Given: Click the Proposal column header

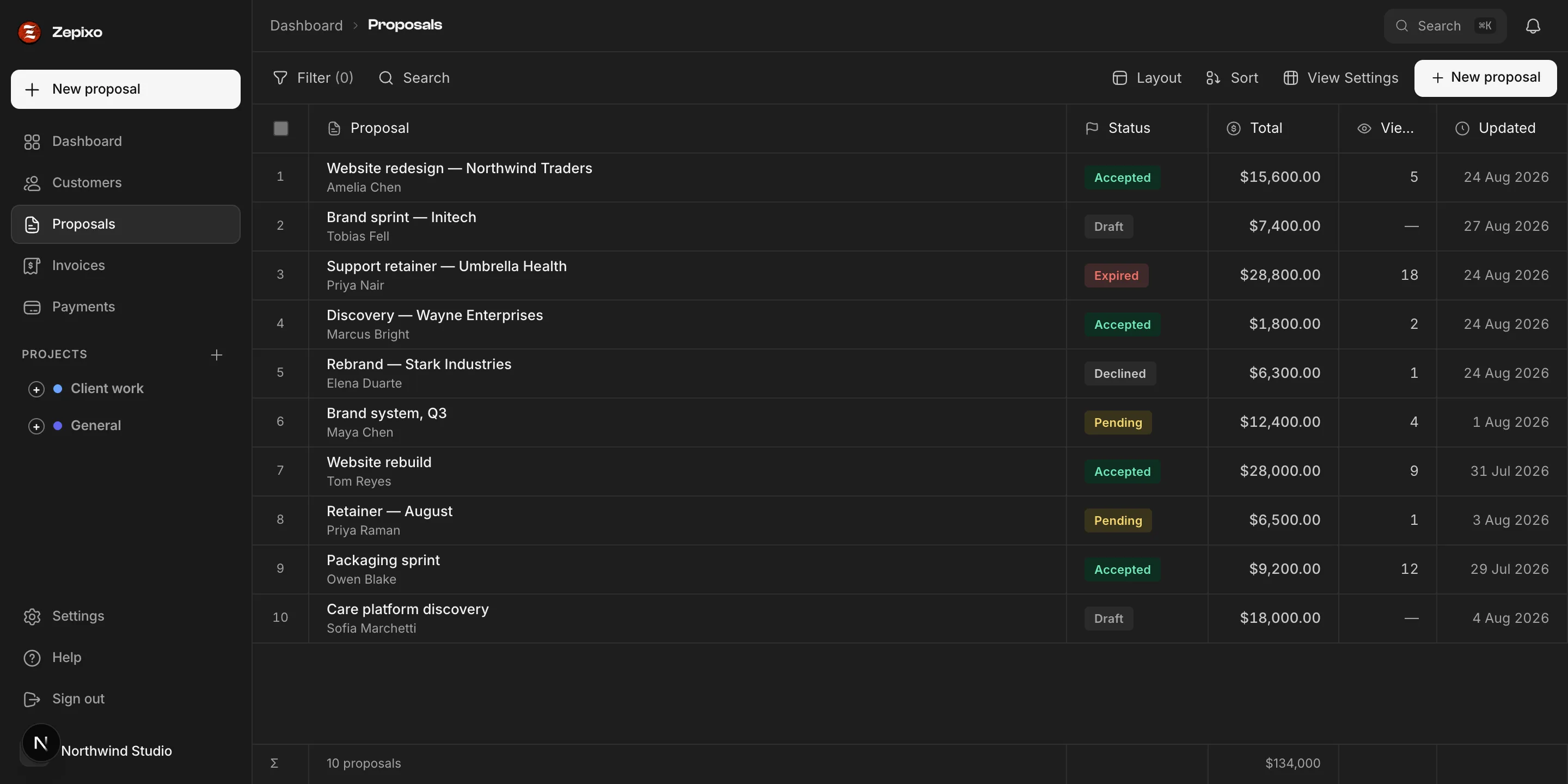Looking at the screenshot, I should click(x=687, y=128).
